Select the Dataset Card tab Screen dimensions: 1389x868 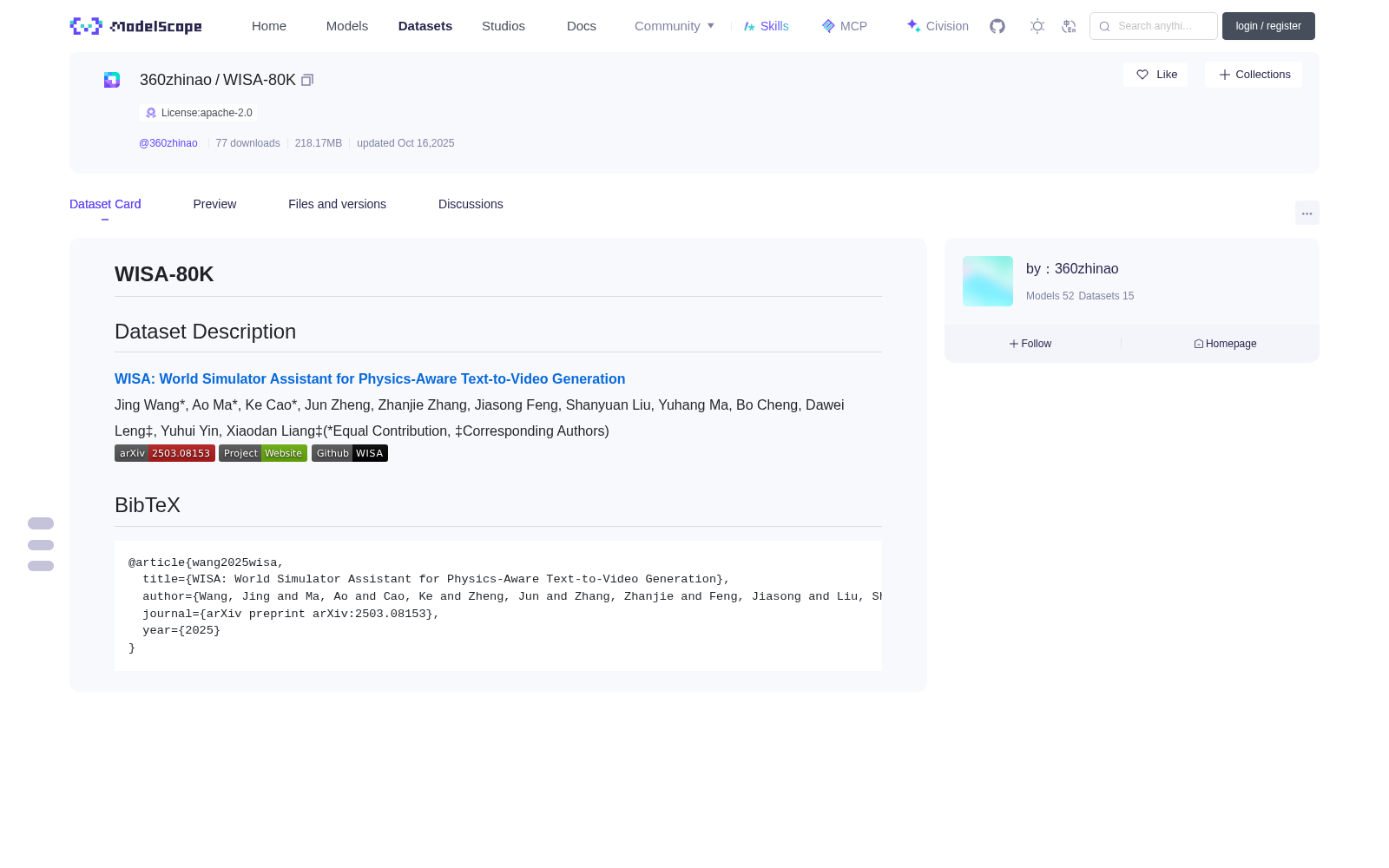[x=105, y=204]
